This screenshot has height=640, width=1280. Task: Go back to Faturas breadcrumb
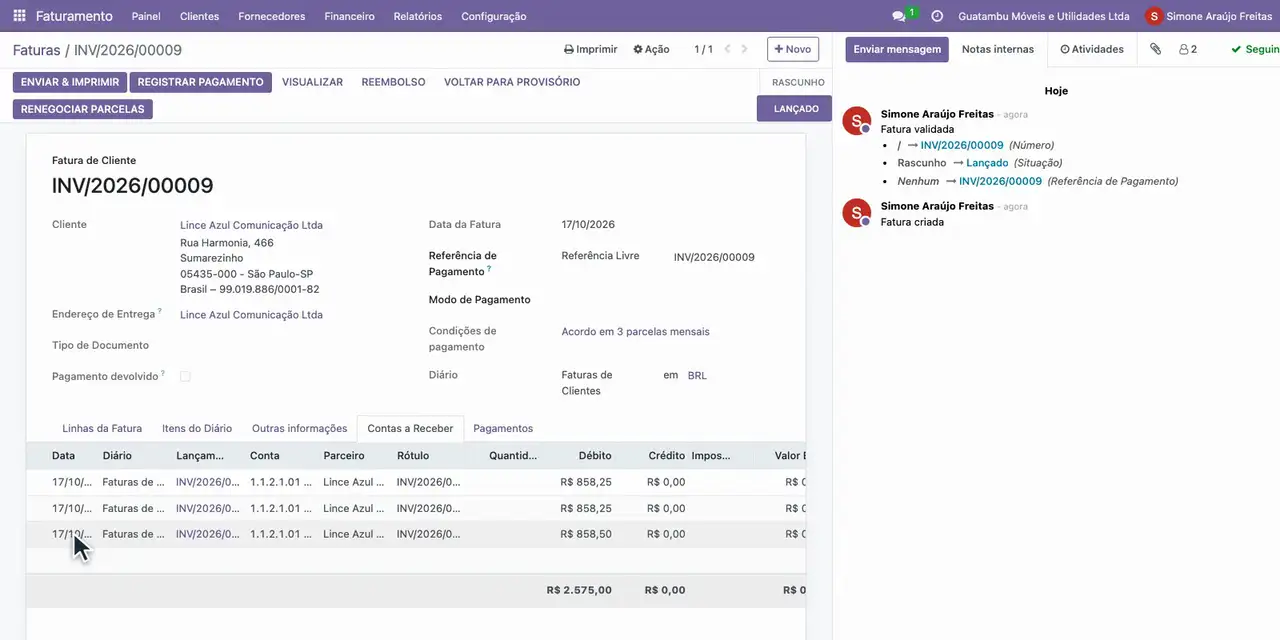tap(37, 50)
